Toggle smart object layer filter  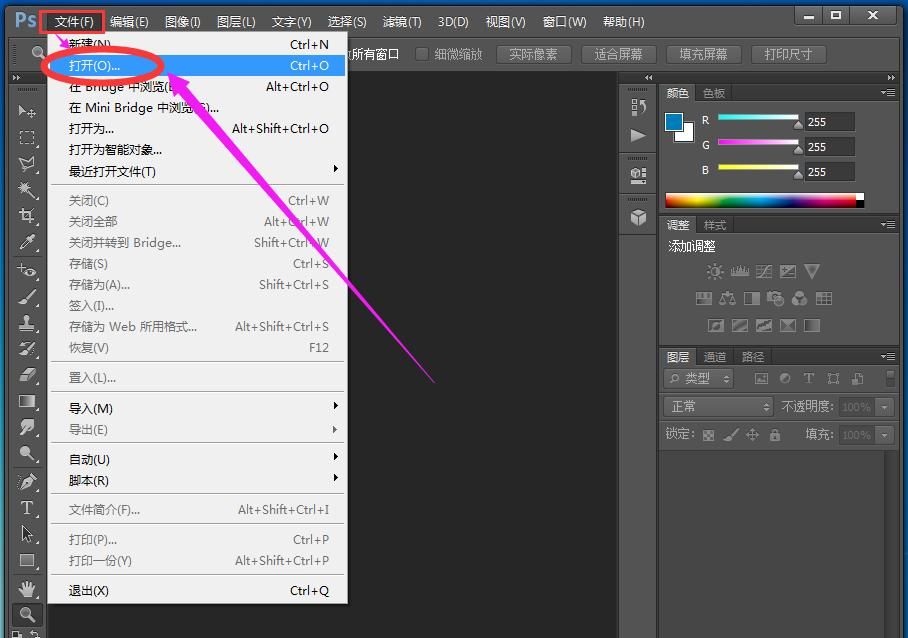click(858, 379)
